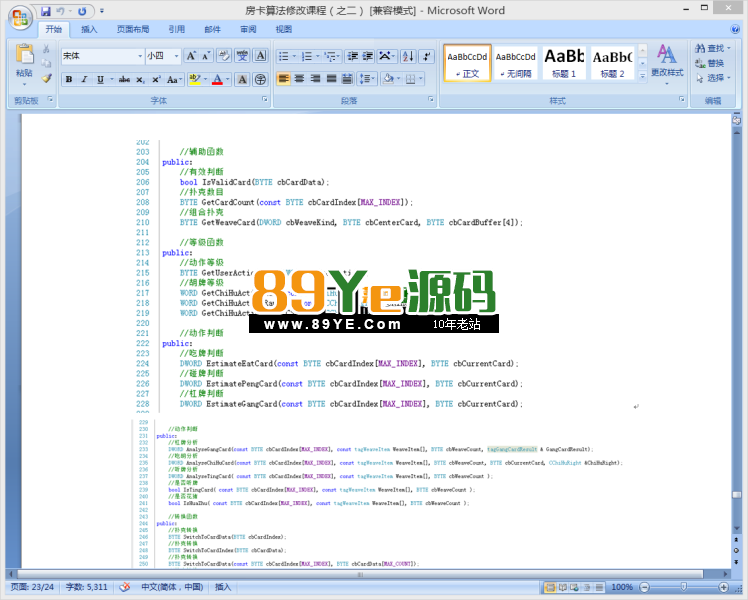Switch to the 引用 ribbon tab
The width and height of the screenshot is (748, 600).
[x=177, y=29]
